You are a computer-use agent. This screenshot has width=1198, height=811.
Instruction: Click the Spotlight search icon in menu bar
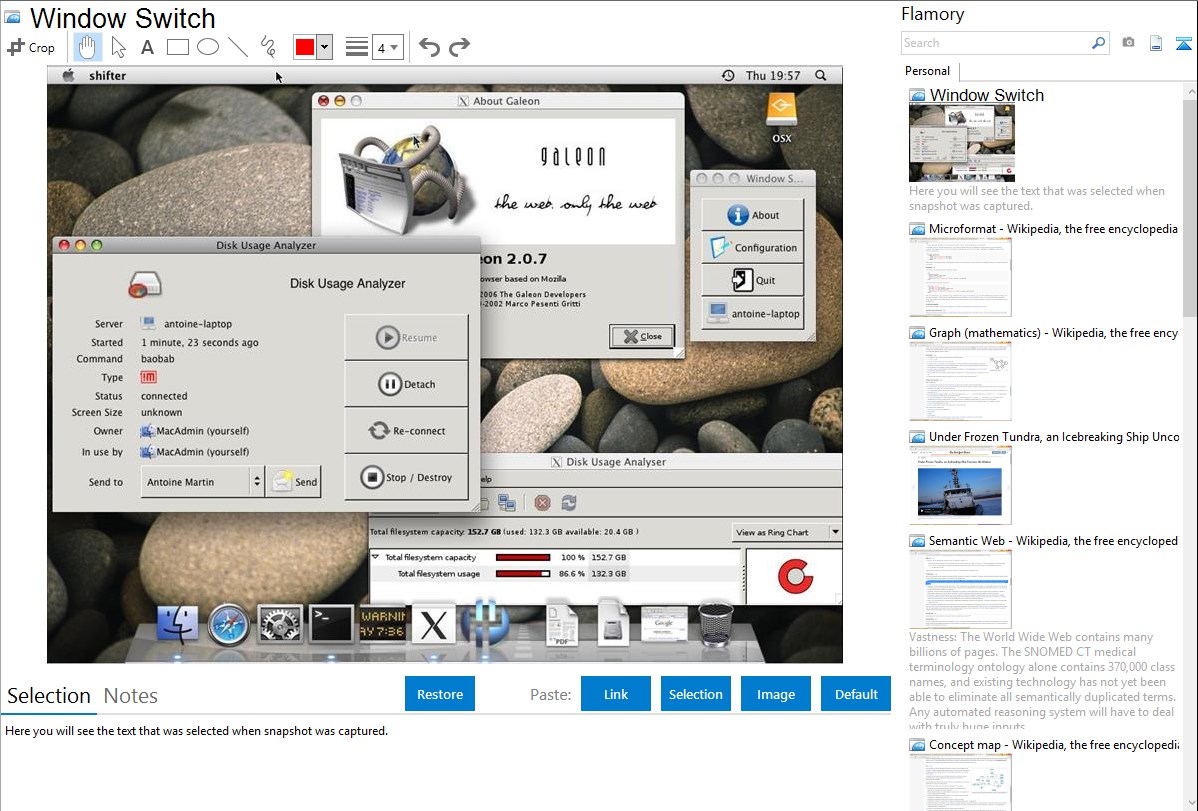coord(821,76)
